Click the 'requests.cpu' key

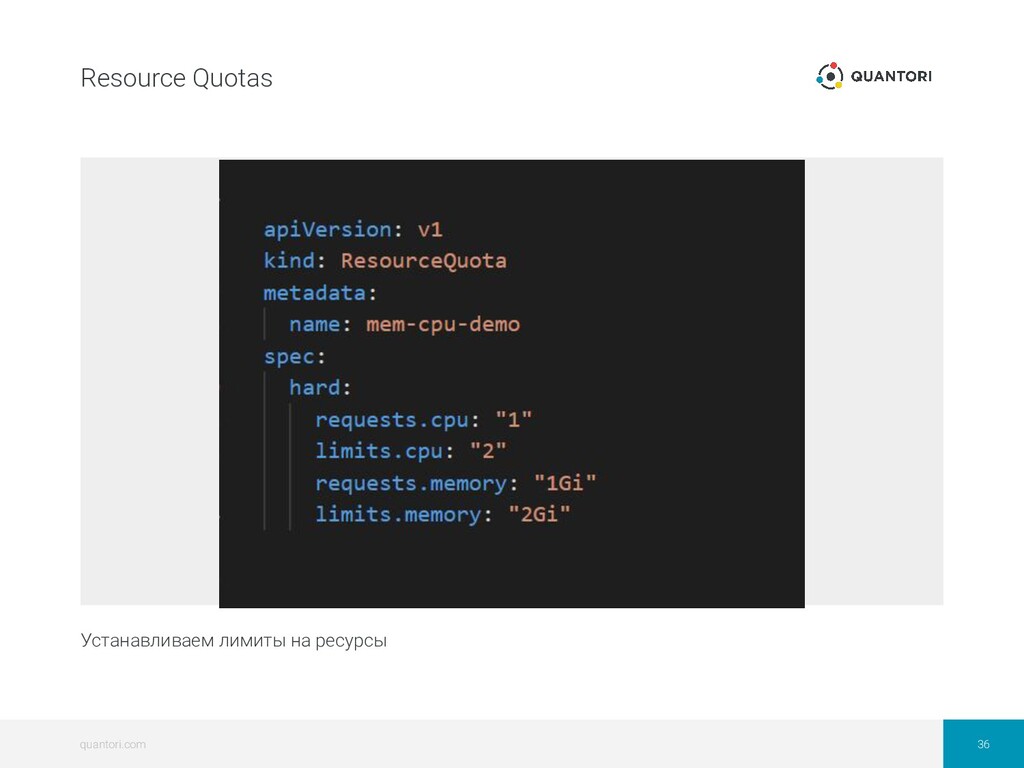pyautogui.click(x=392, y=419)
